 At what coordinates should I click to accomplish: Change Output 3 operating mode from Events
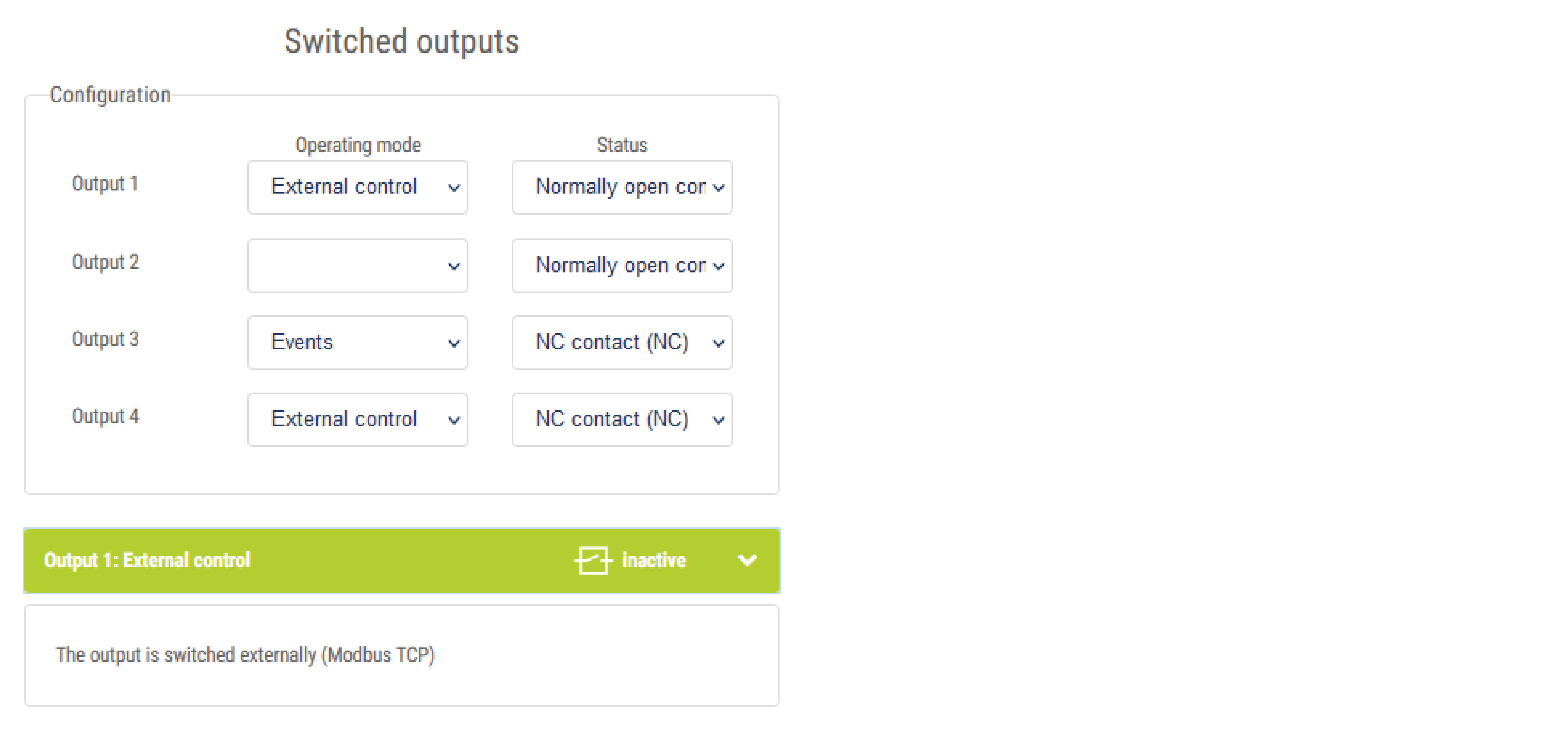(357, 343)
